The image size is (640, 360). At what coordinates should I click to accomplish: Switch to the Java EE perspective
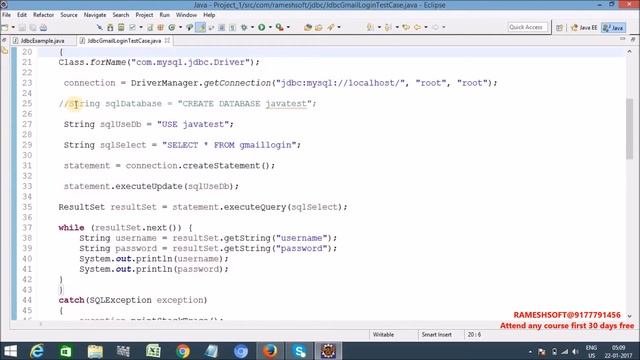coord(584,28)
